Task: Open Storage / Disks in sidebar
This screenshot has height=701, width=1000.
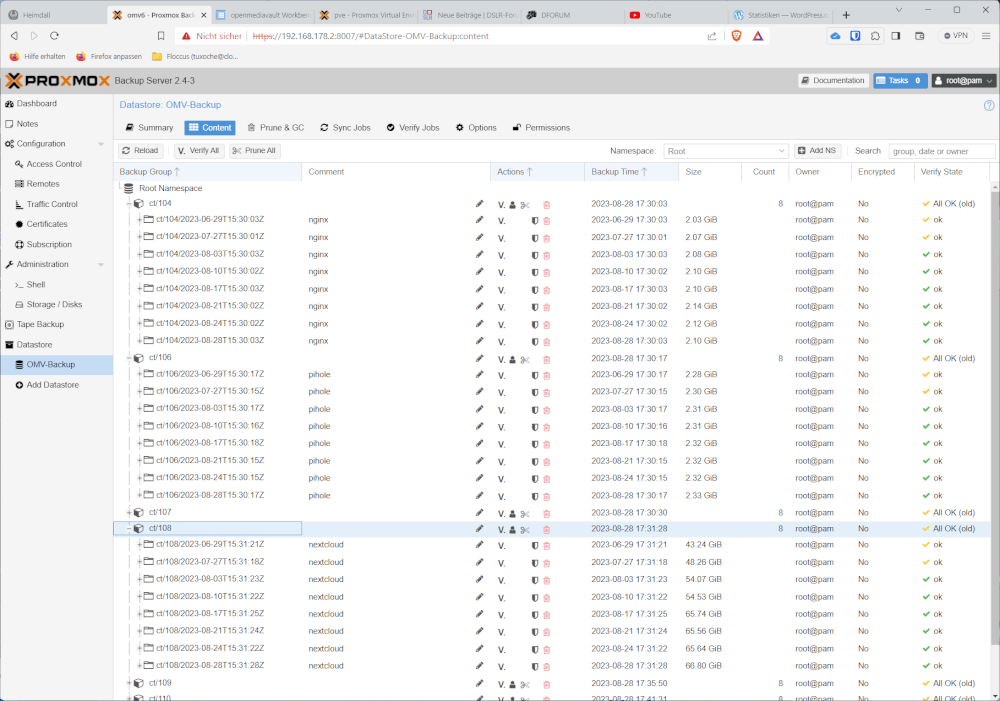Action: pyautogui.click(x=54, y=304)
